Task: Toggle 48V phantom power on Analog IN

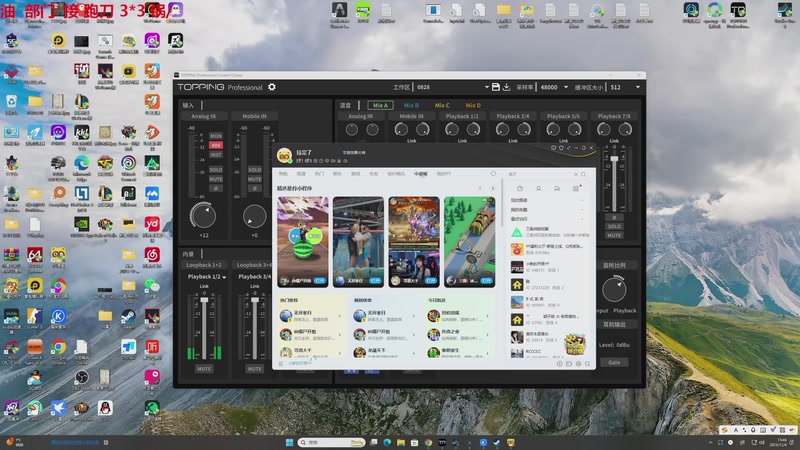Action: (x=216, y=145)
